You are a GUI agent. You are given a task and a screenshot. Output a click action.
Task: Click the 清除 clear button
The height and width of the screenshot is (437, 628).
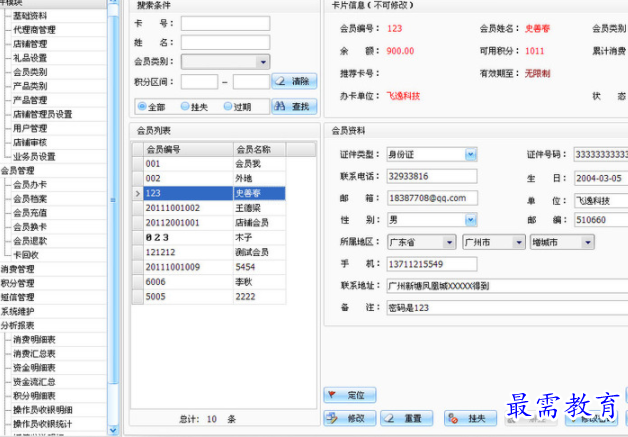pyautogui.click(x=294, y=81)
